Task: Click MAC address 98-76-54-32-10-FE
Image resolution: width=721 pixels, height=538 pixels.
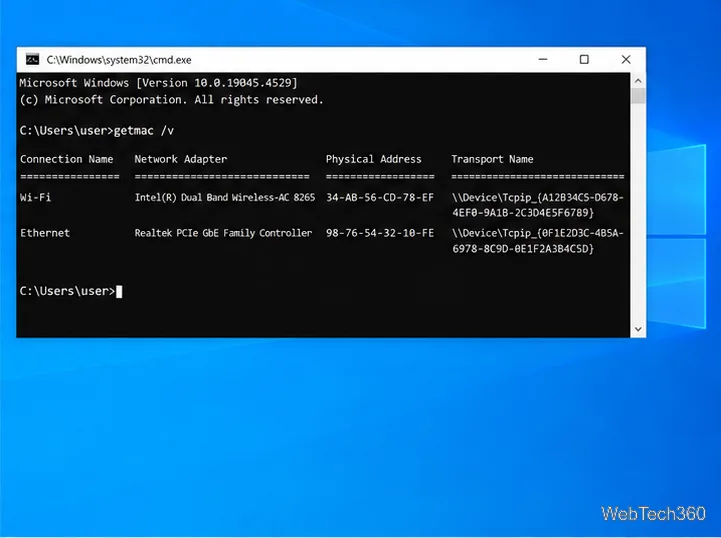Action: pyautogui.click(x=380, y=233)
